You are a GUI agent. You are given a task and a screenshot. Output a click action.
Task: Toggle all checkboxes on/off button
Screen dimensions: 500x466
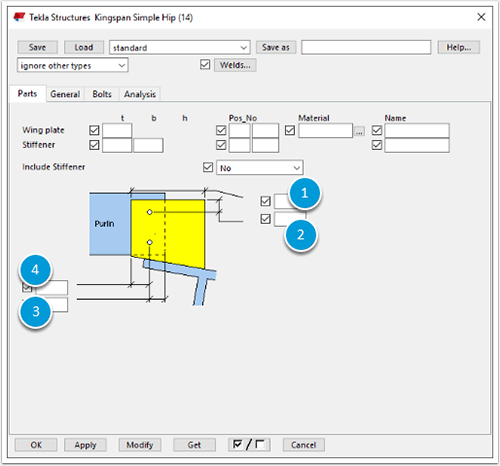249,445
